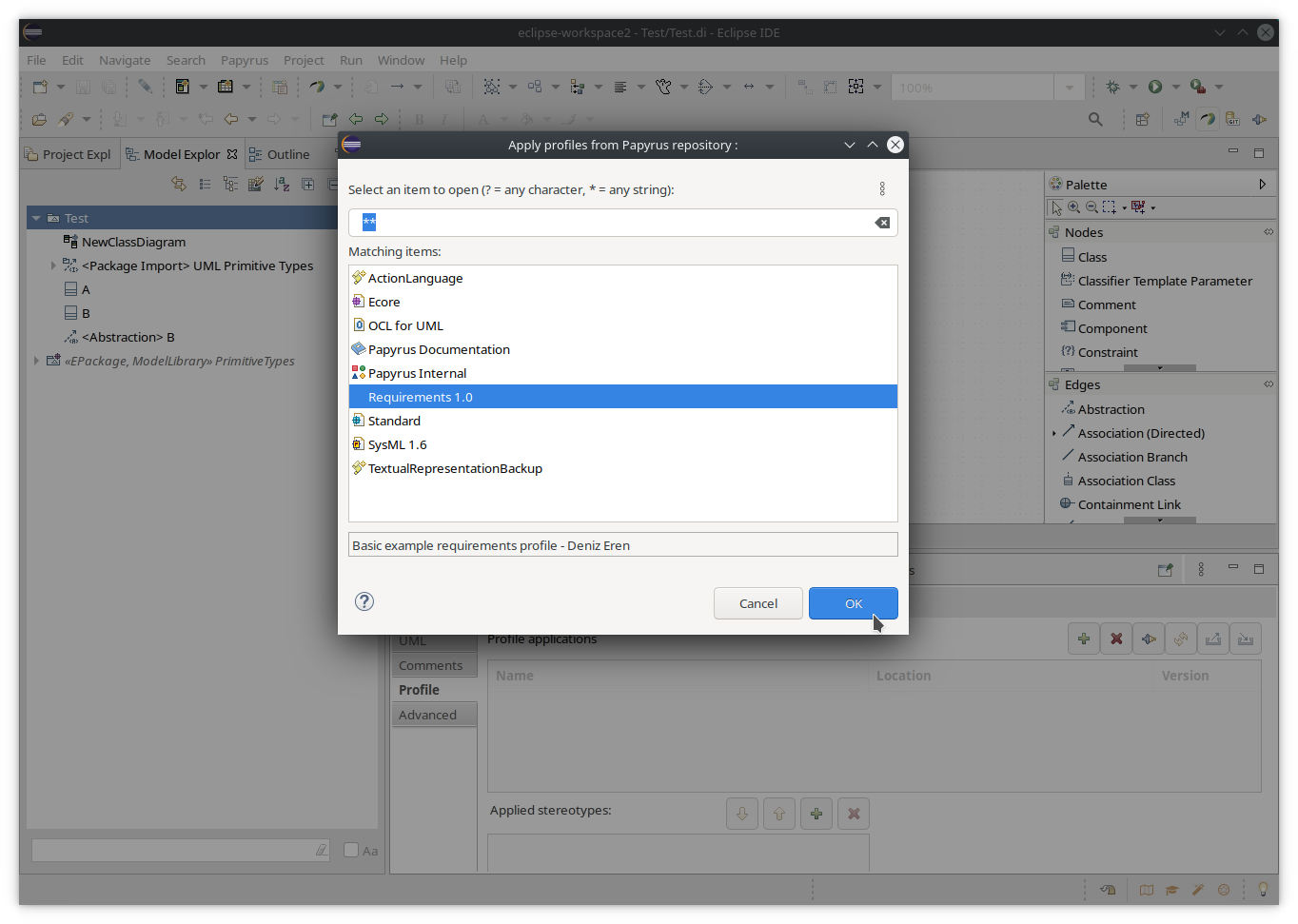The image size is (1298, 924).
Task: Sort model explorer alphabetically icon
Action: (282, 184)
